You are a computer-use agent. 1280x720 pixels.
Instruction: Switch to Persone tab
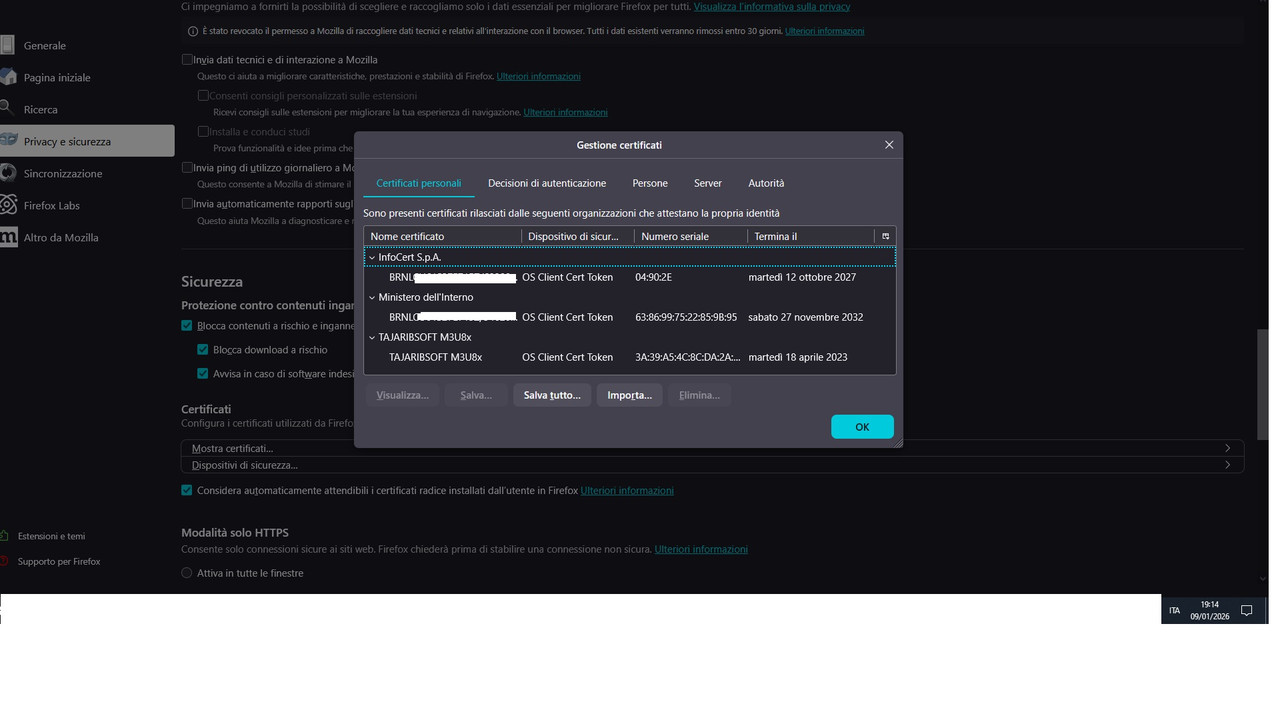650,183
